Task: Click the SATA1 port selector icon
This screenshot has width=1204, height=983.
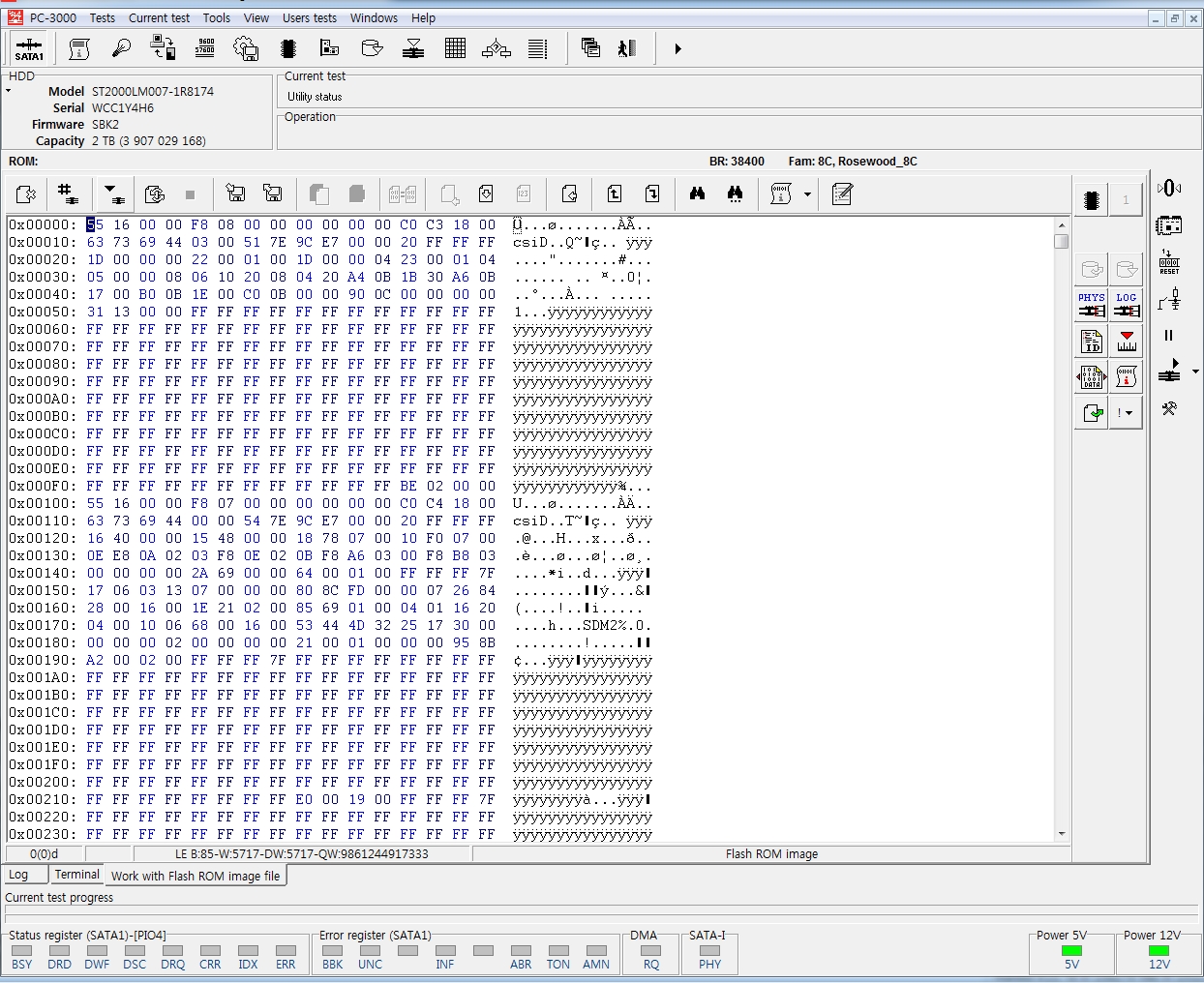Action: click(x=29, y=48)
